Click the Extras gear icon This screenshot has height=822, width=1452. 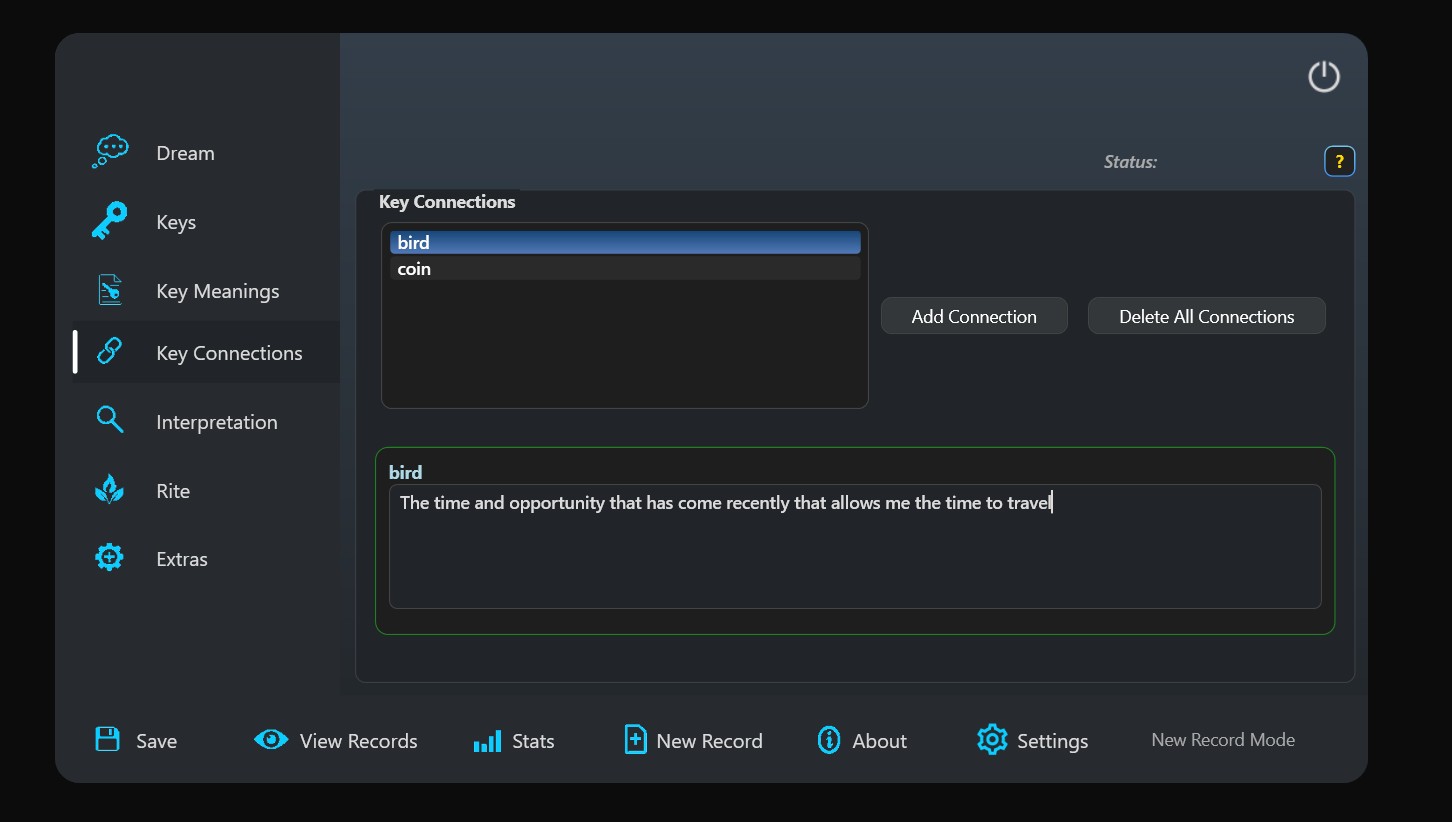[x=109, y=558]
